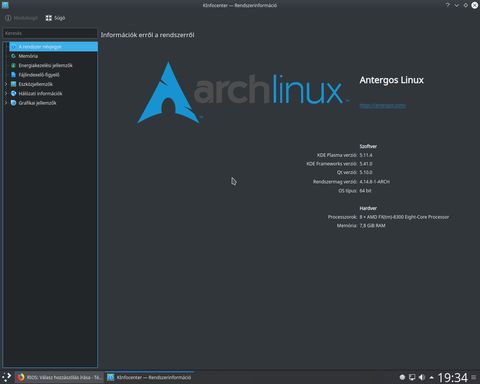Open the application launcher in the panel
Viewport: 480px width, 384px height.
6,377
